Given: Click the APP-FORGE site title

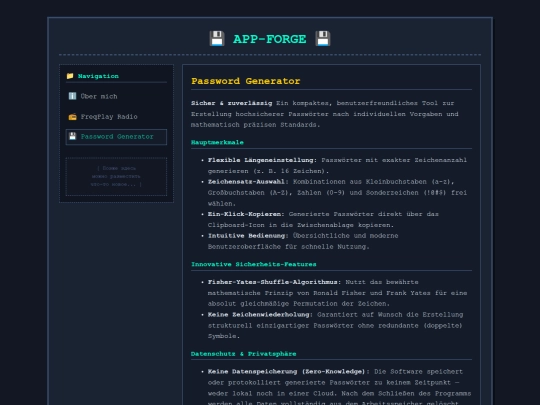Looking at the screenshot, I should pos(270,39).
